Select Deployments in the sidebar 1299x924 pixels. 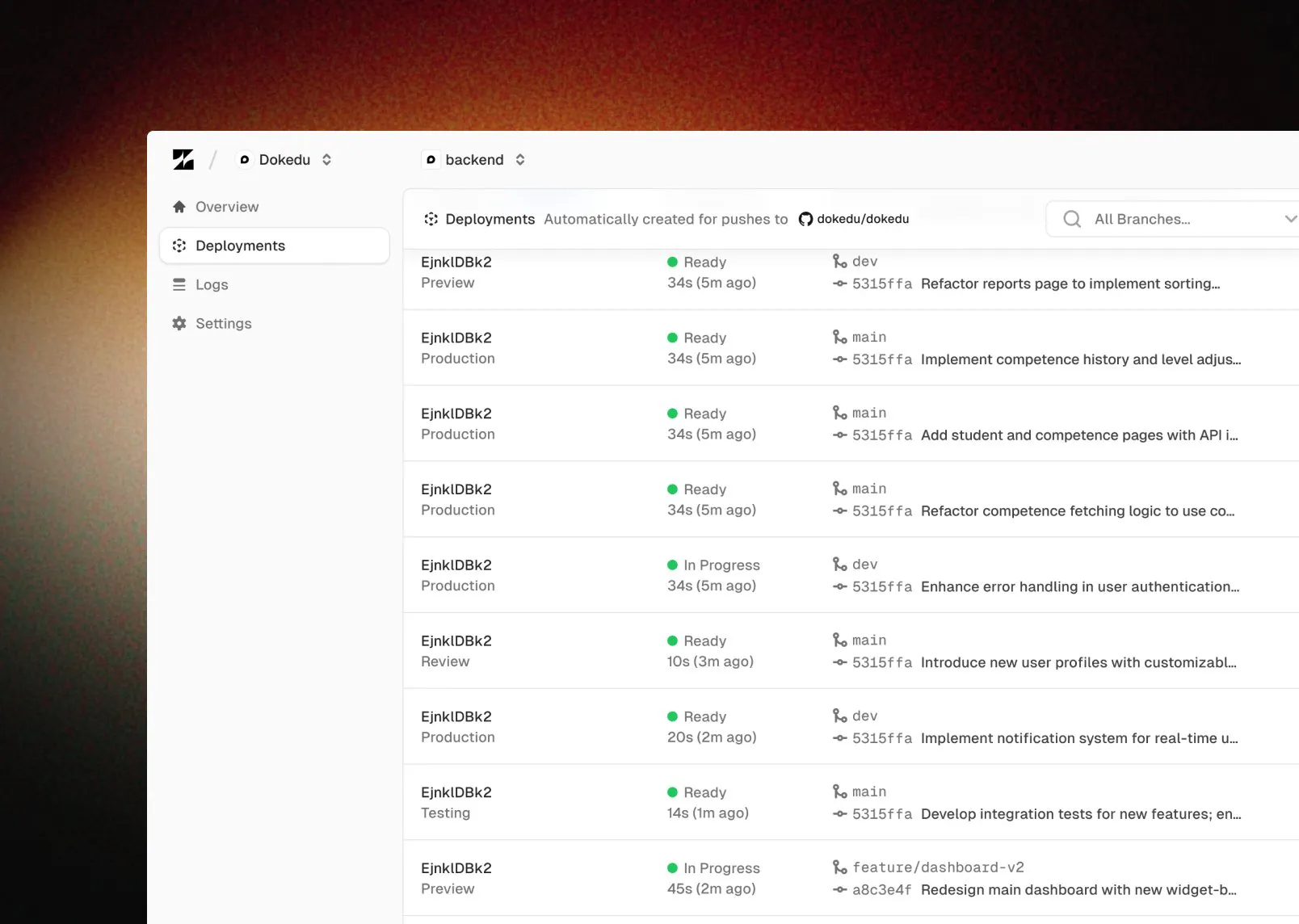click(x=275, y=246)
